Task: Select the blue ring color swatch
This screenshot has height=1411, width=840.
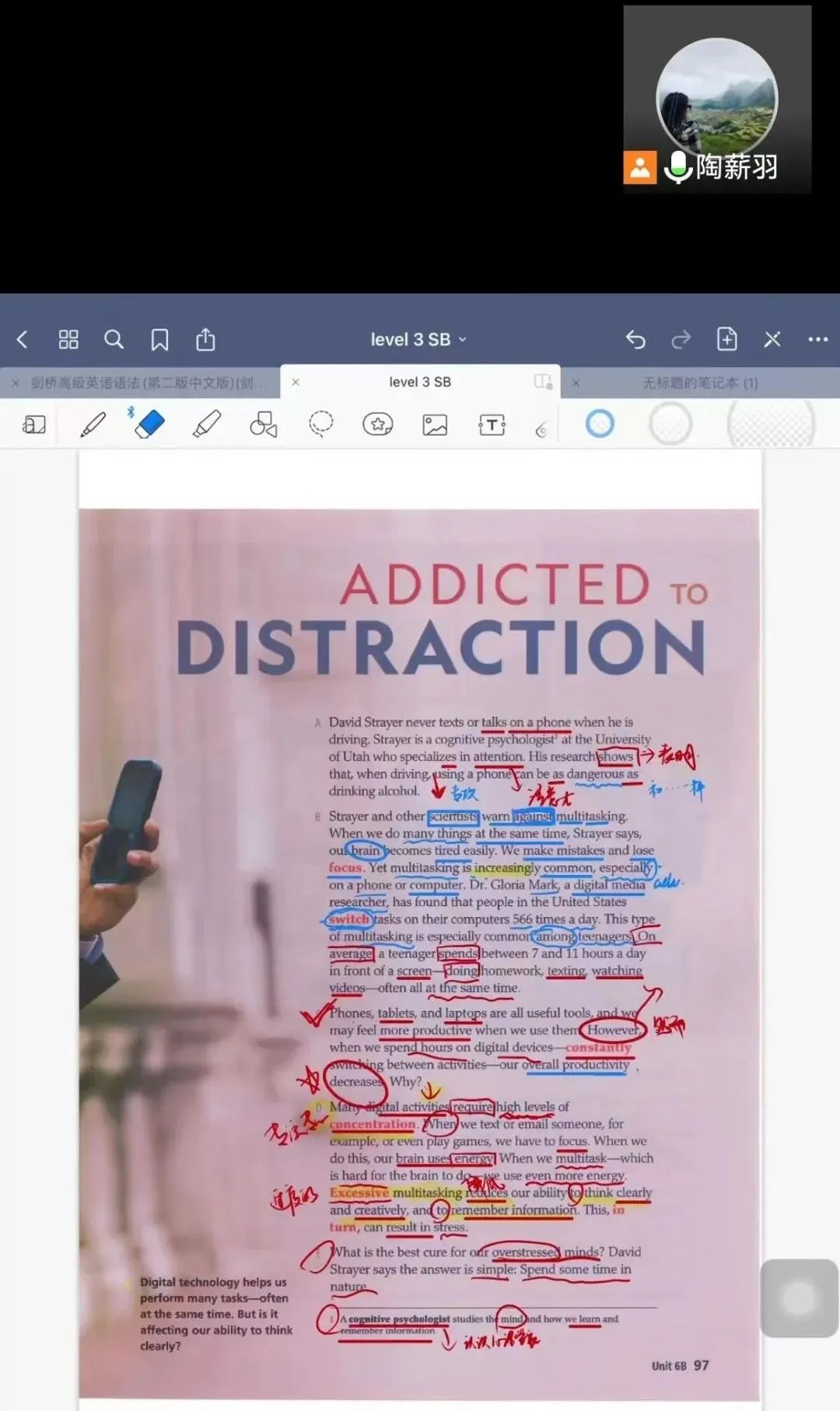Action: click(x=600, y=424)
